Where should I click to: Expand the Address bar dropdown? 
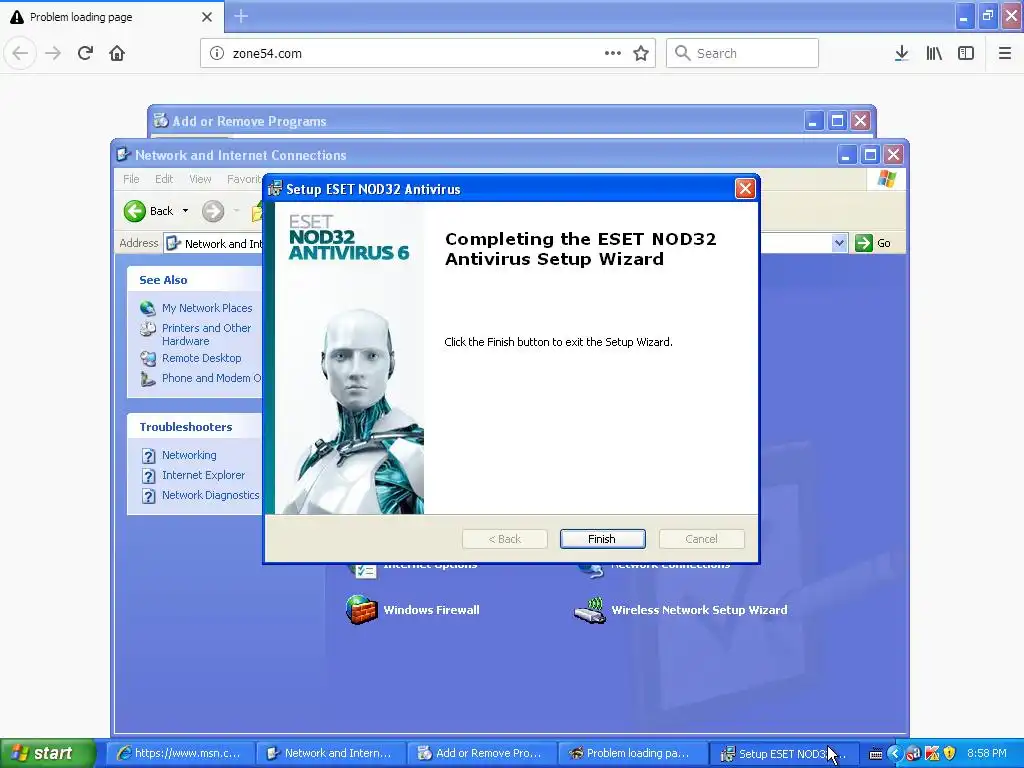coord(839,243)
